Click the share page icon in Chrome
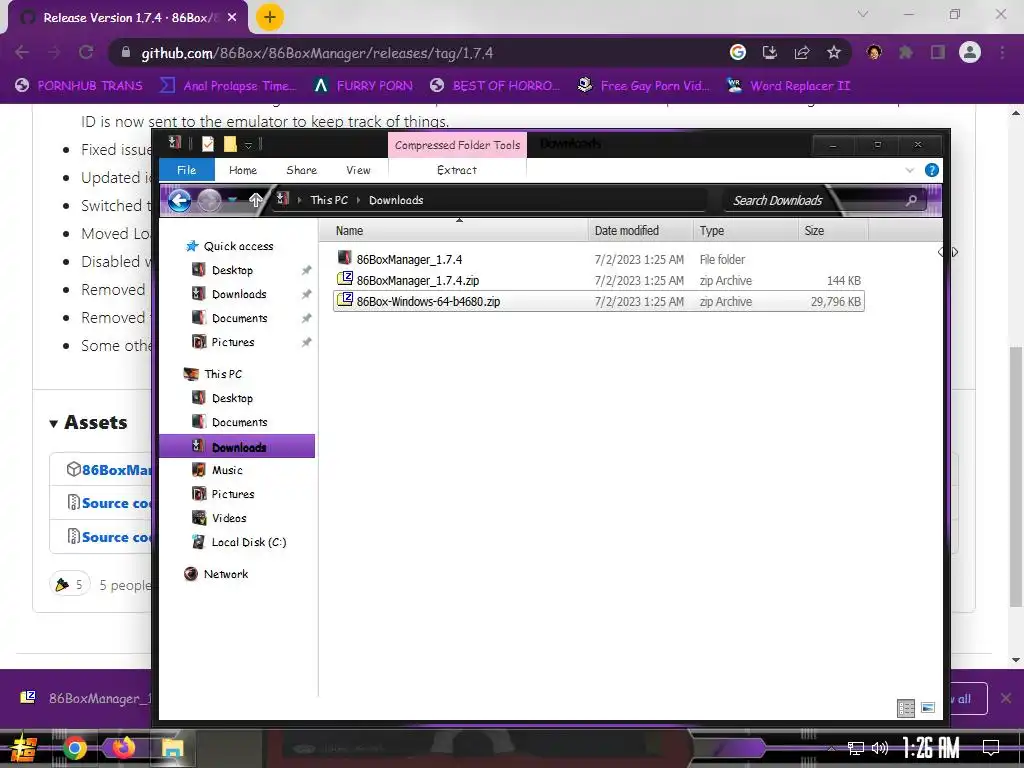This screenshot has height=768, width=1024. 802,52
